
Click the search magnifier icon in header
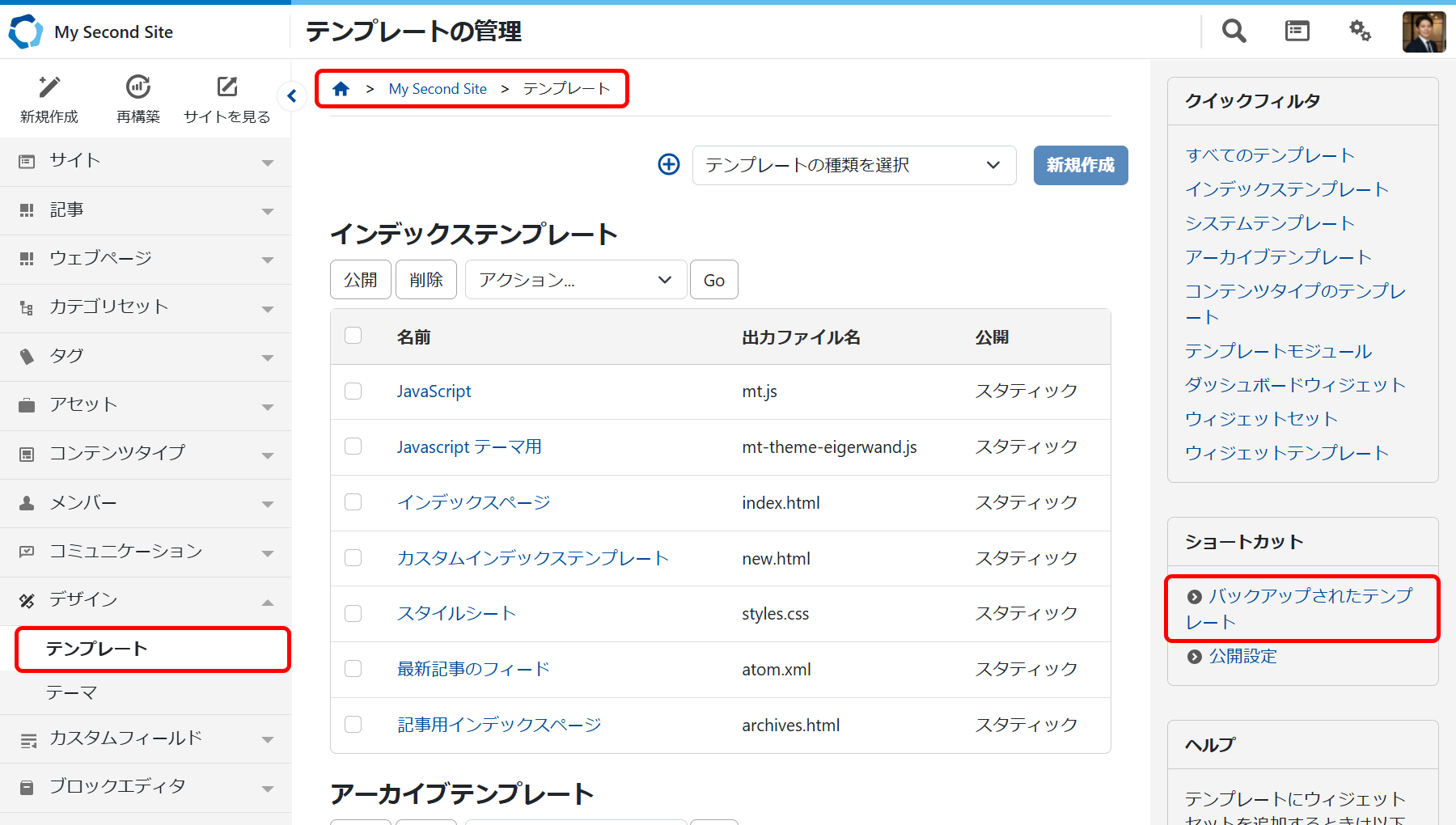(x=1234, y=32)
